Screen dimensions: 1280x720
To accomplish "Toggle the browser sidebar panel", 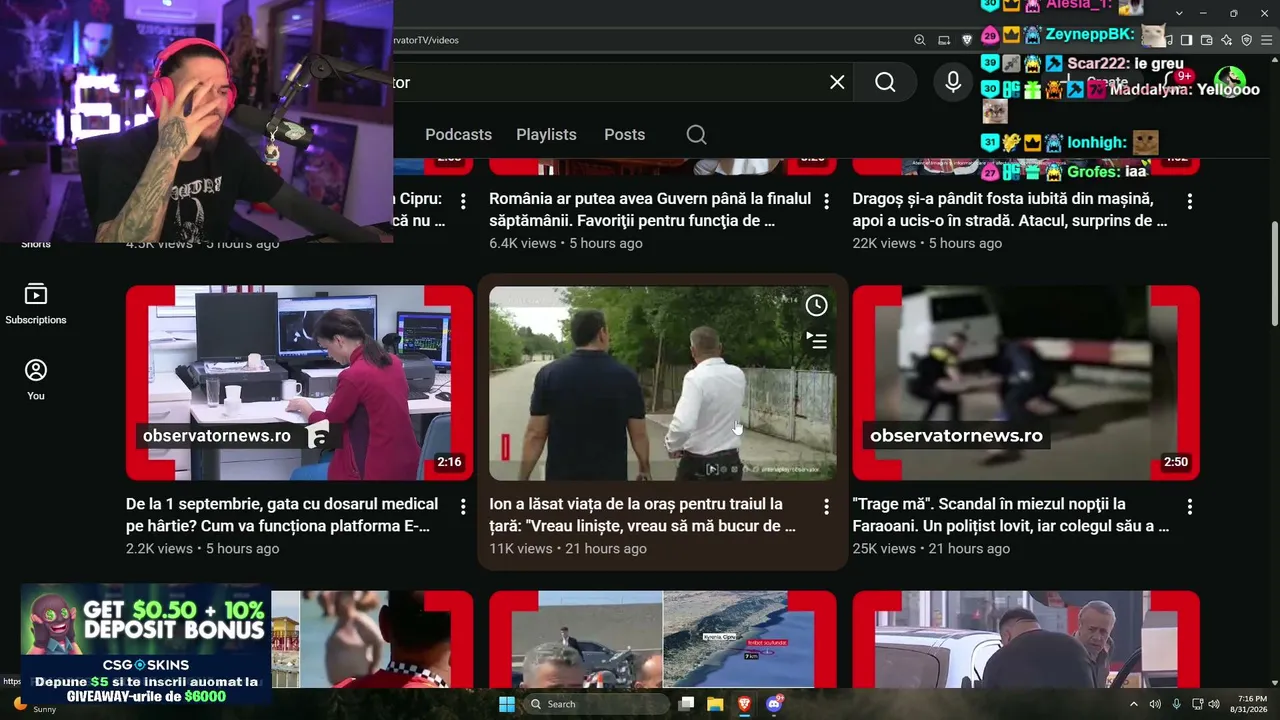I will (1186, 40).
